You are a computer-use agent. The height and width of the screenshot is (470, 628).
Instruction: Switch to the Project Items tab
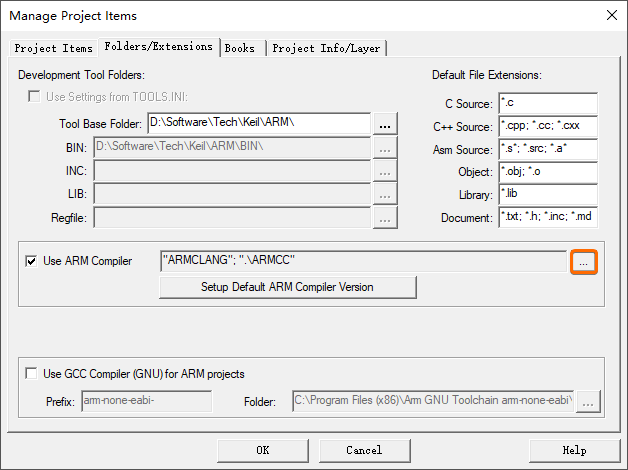(53, 48)
